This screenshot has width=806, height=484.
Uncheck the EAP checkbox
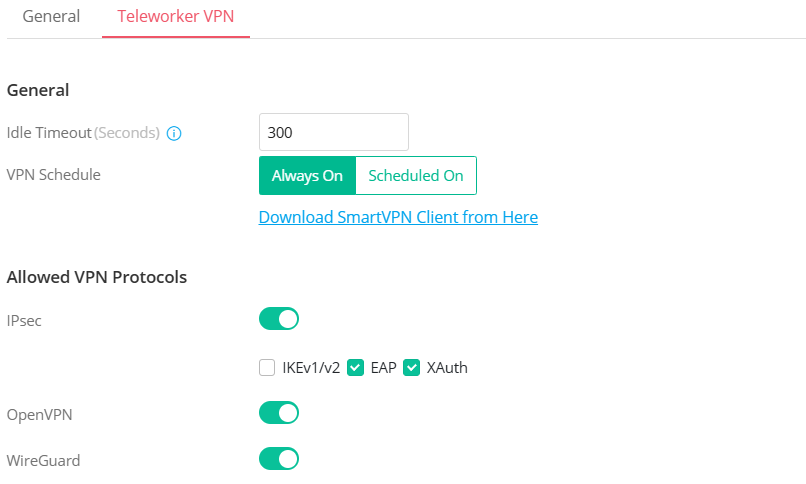point(355,368)
